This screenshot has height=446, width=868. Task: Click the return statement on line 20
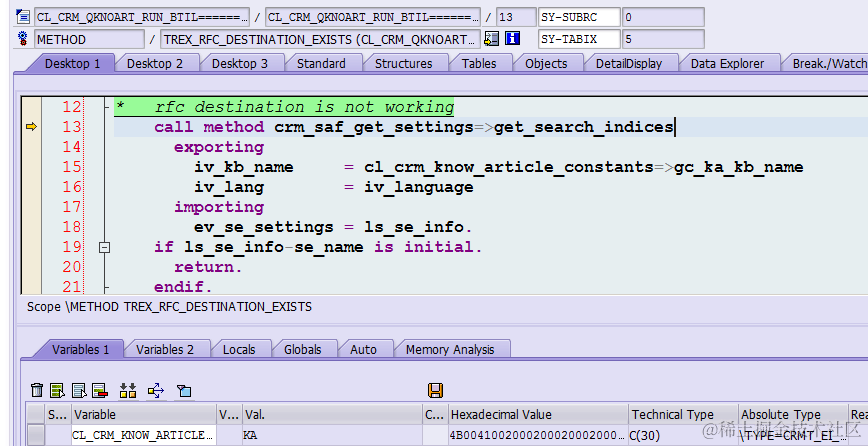point(208,267)
